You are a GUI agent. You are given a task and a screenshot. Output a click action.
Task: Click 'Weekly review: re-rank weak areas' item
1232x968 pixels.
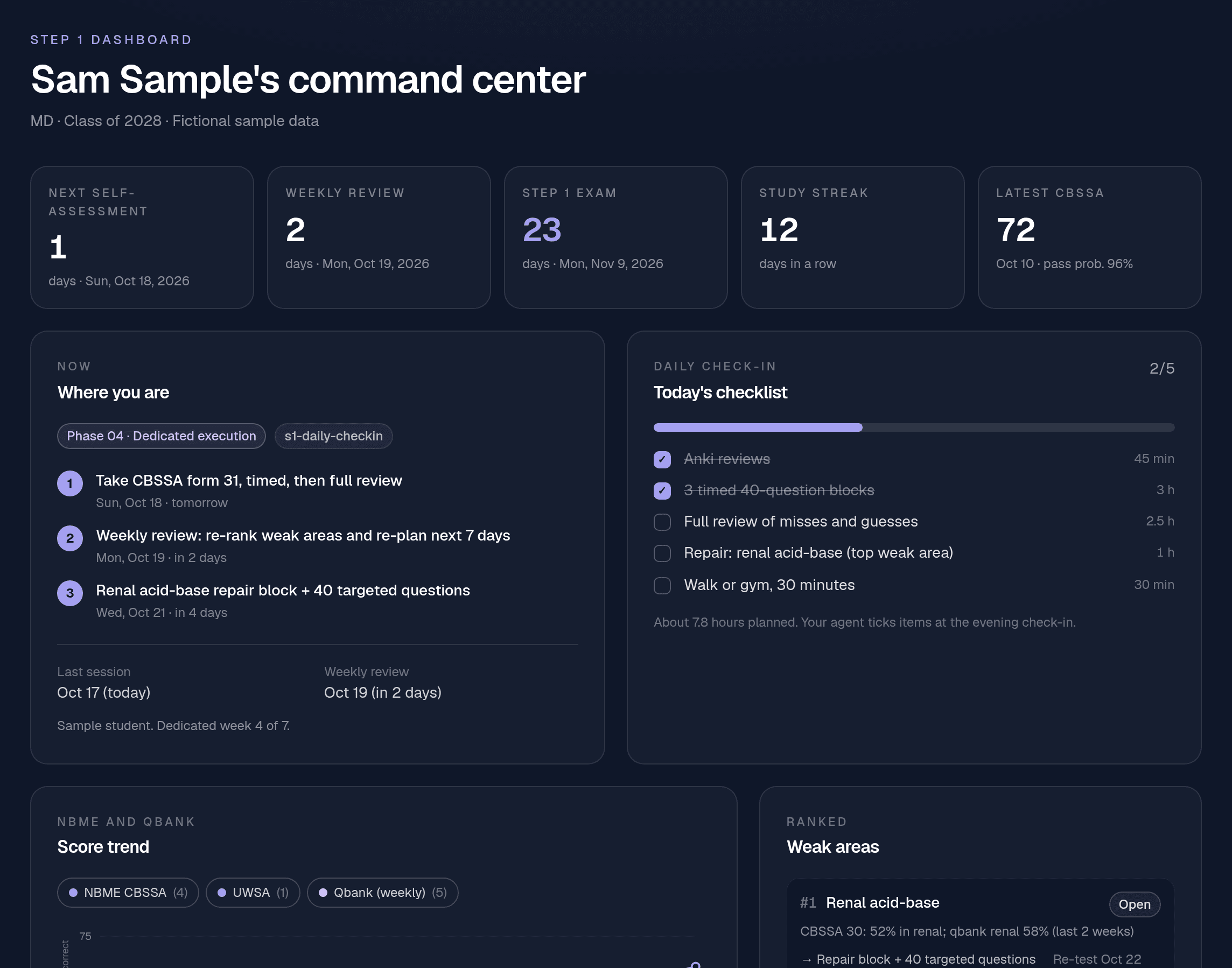click(303, 535)
